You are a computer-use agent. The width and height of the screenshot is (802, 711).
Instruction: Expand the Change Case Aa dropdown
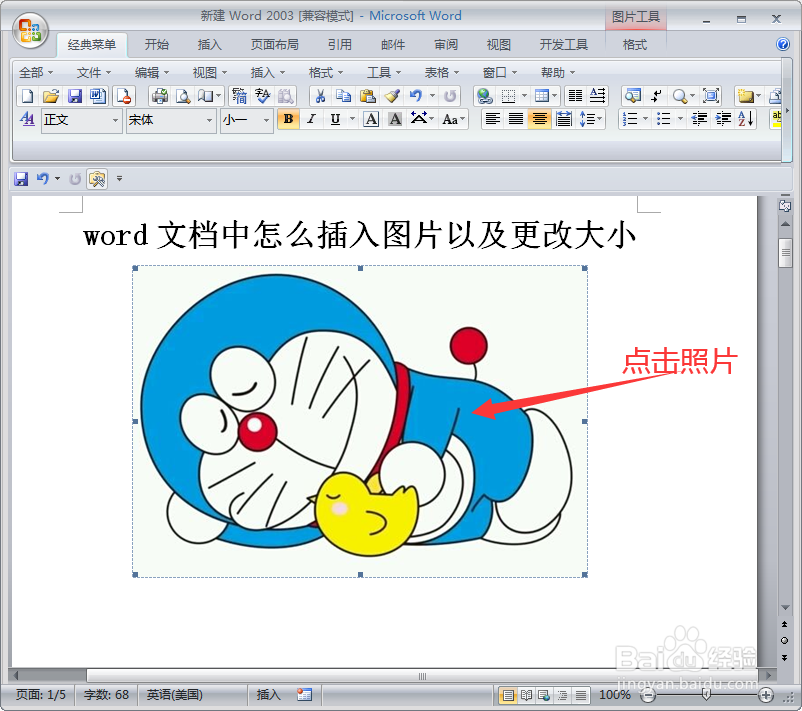(454, 119)
